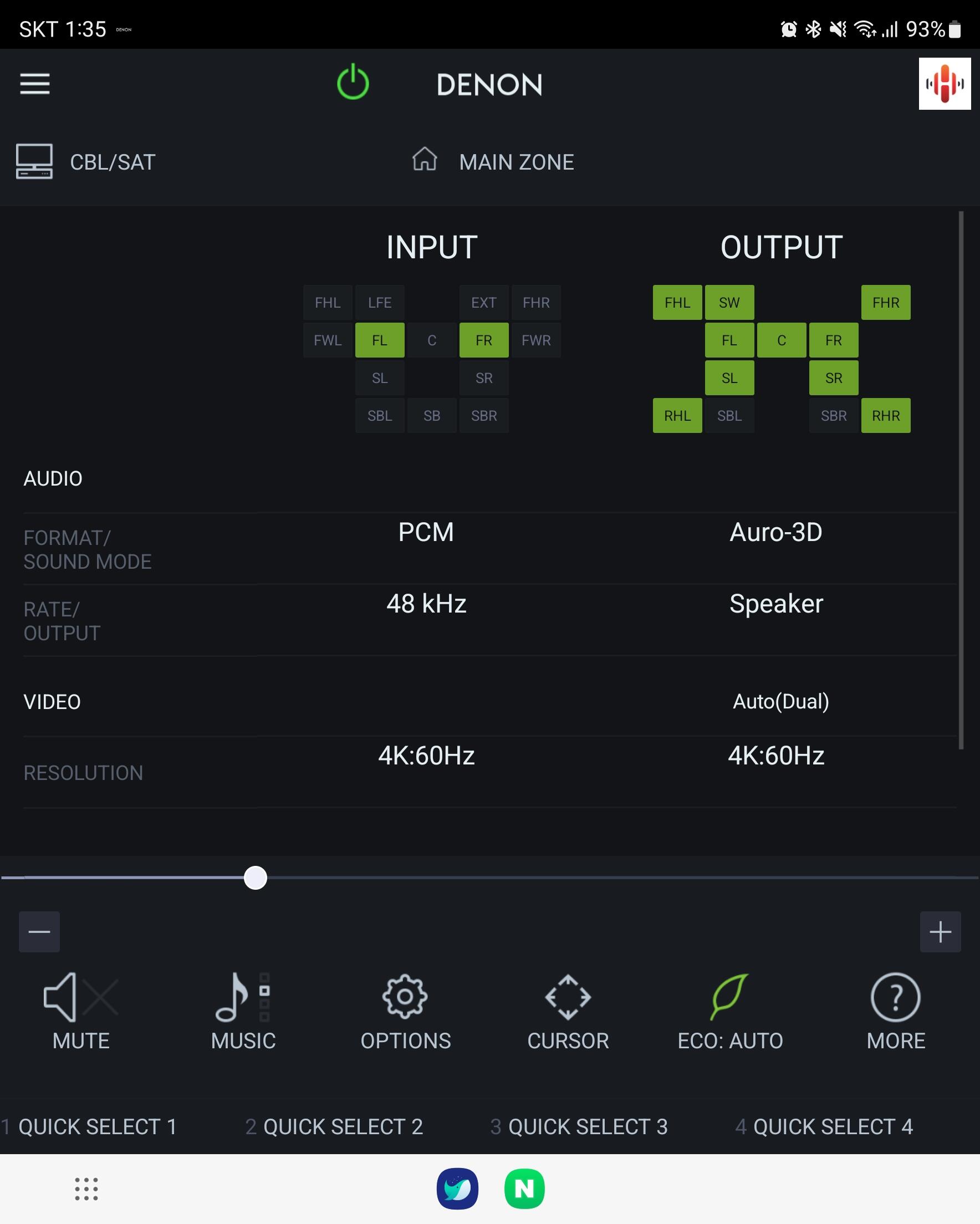Toggle the green power button
Image resolution: width=980 pixels, height=1224 pixels.
click(x=353, y=81)
